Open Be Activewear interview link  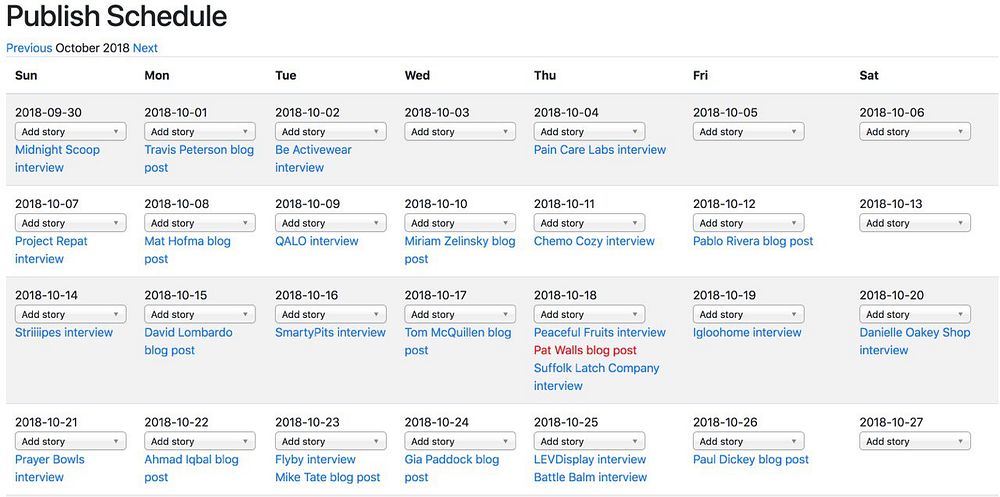[313, 159]
